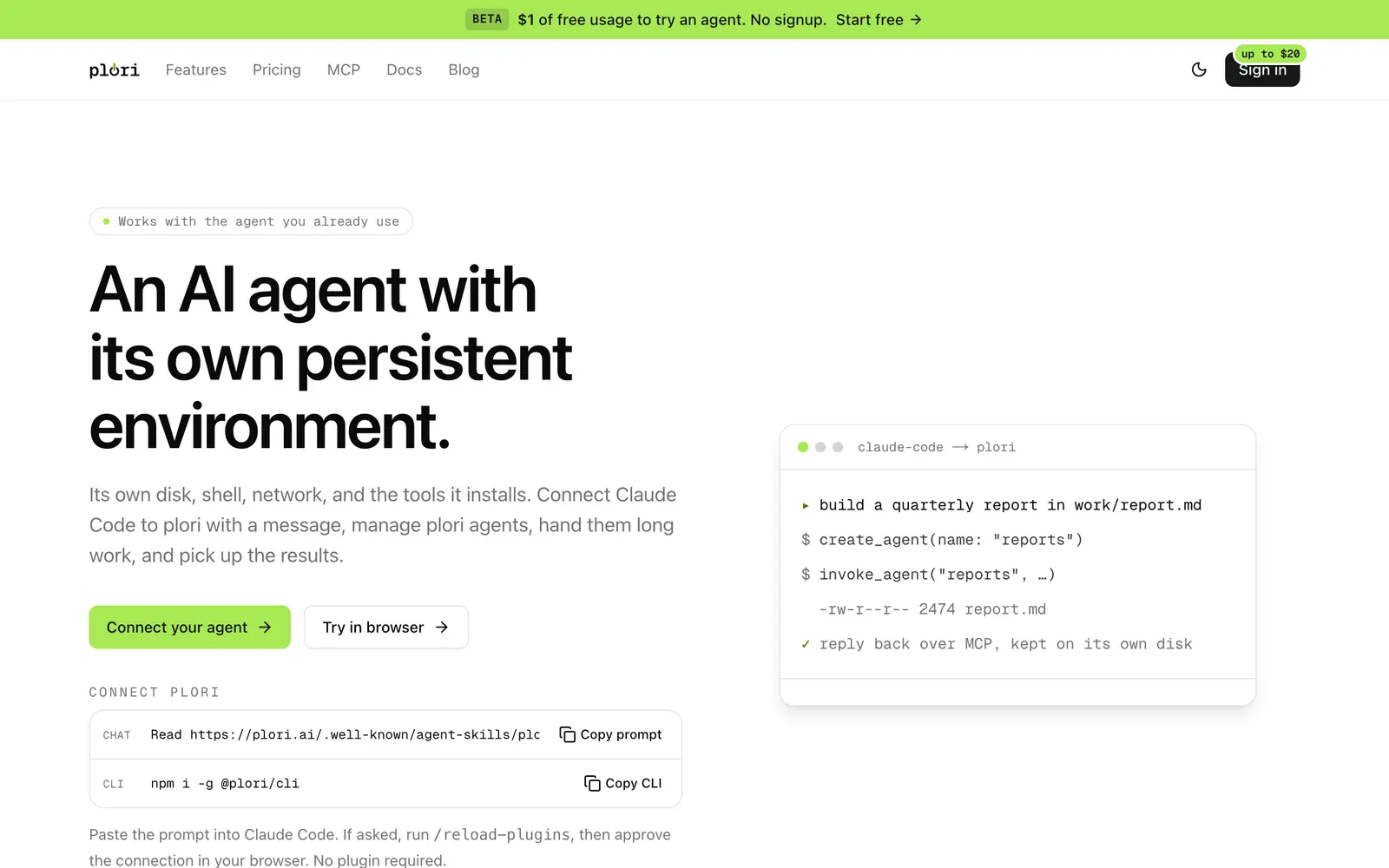Click the copy icon beside Copy prompt
The width and height of the screenshot is (1389, 868).
(567, 734)
